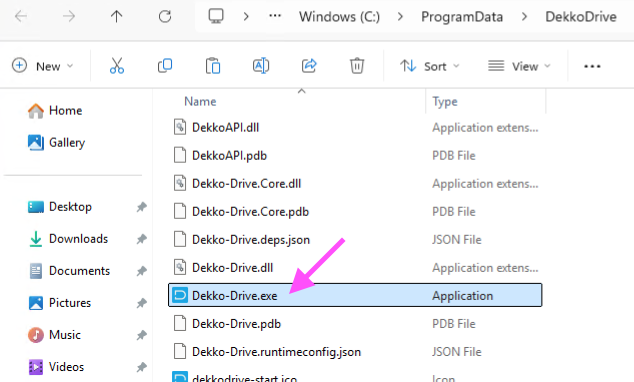Go back to previous folder
This screenshot has width=634, height=382.
21,17
